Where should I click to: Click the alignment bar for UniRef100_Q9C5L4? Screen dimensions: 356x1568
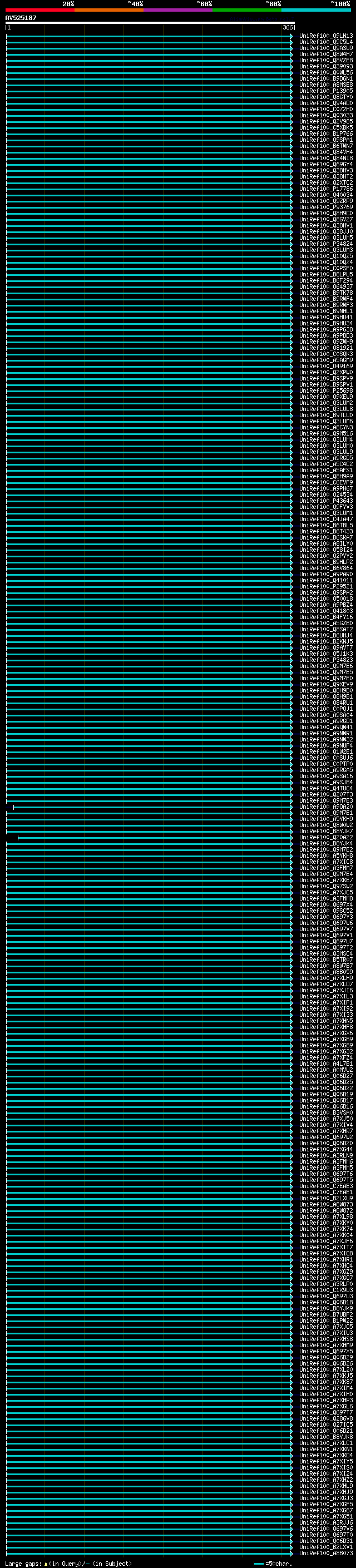[x=149, y=42]
